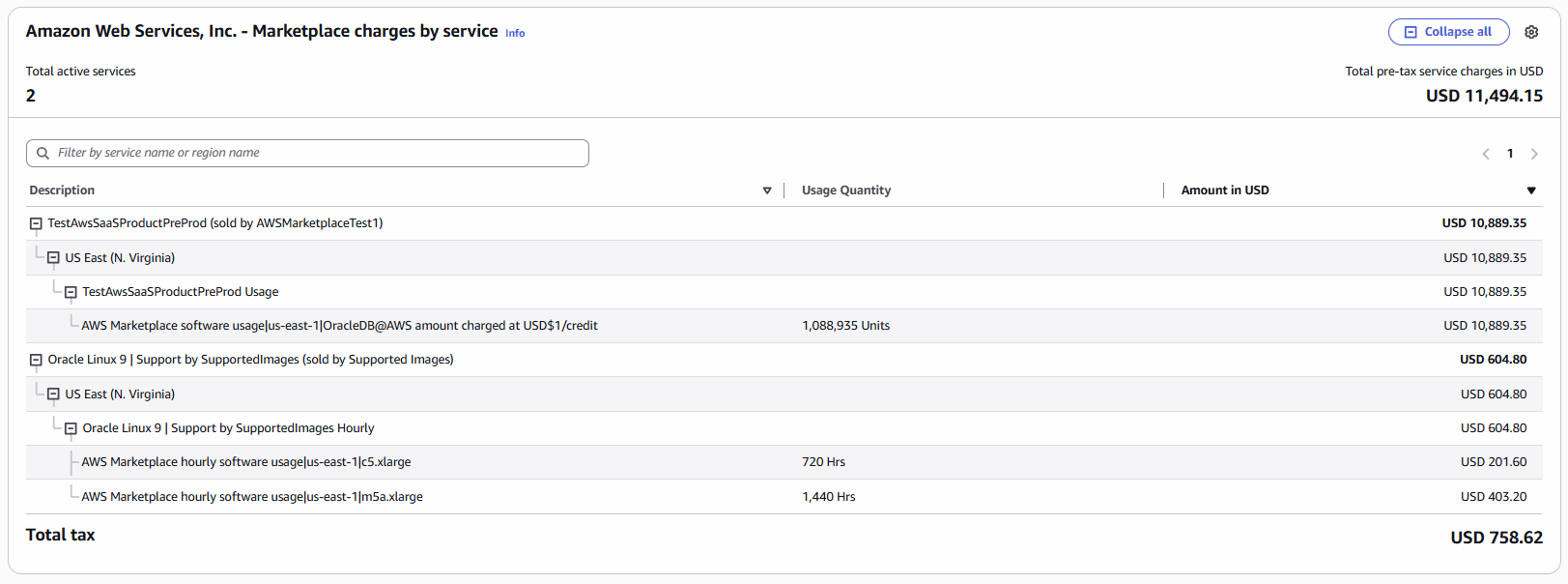The width and height of the screenshot is (1568, 584).
Task: Collapse the TestAwsSaaSProductPreProd Usage row
Action: pos(71,292)
